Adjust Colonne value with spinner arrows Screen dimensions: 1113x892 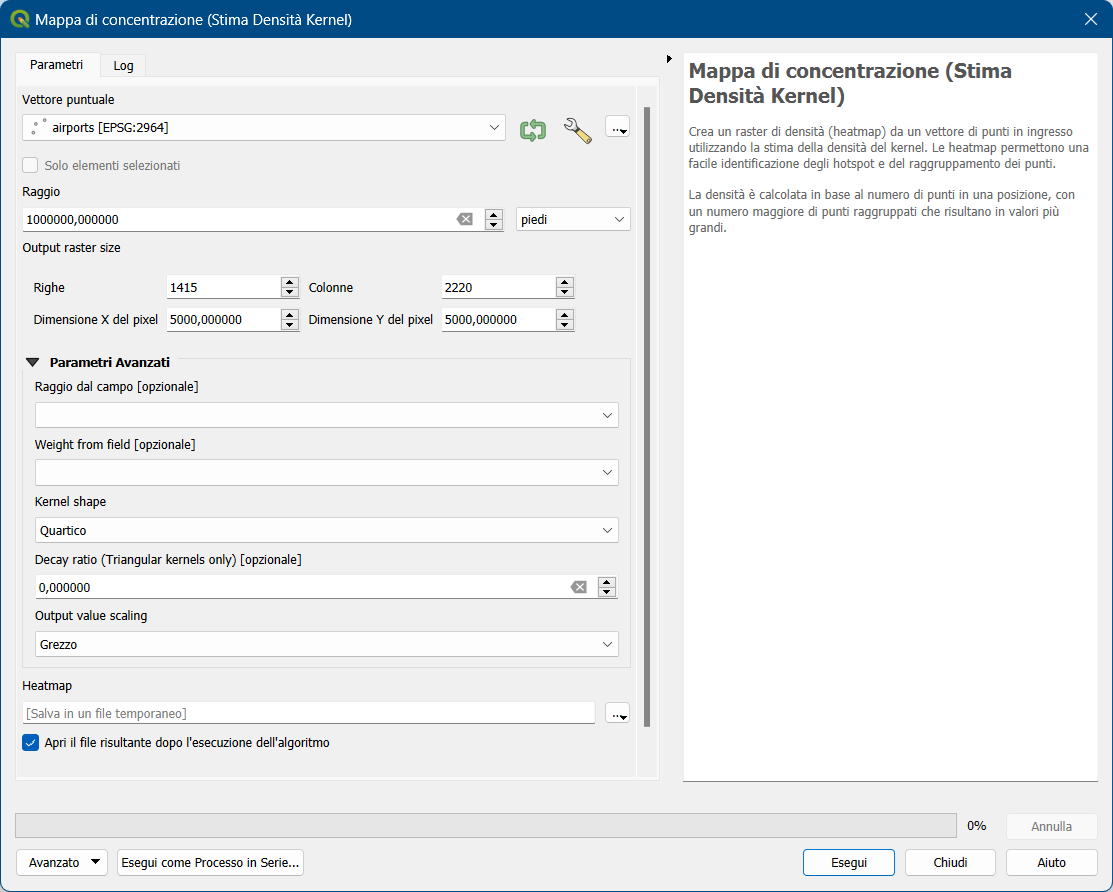564,287
